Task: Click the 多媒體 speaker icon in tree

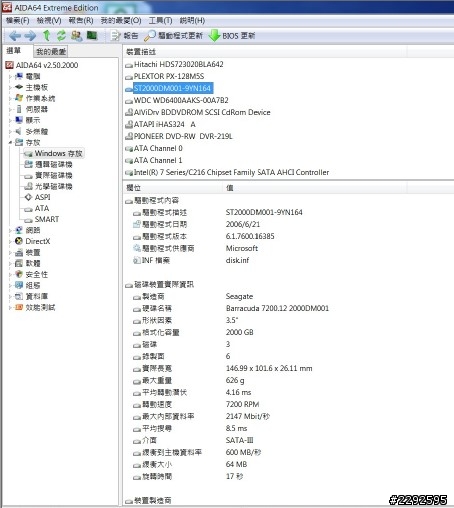Action: point(19,131)
